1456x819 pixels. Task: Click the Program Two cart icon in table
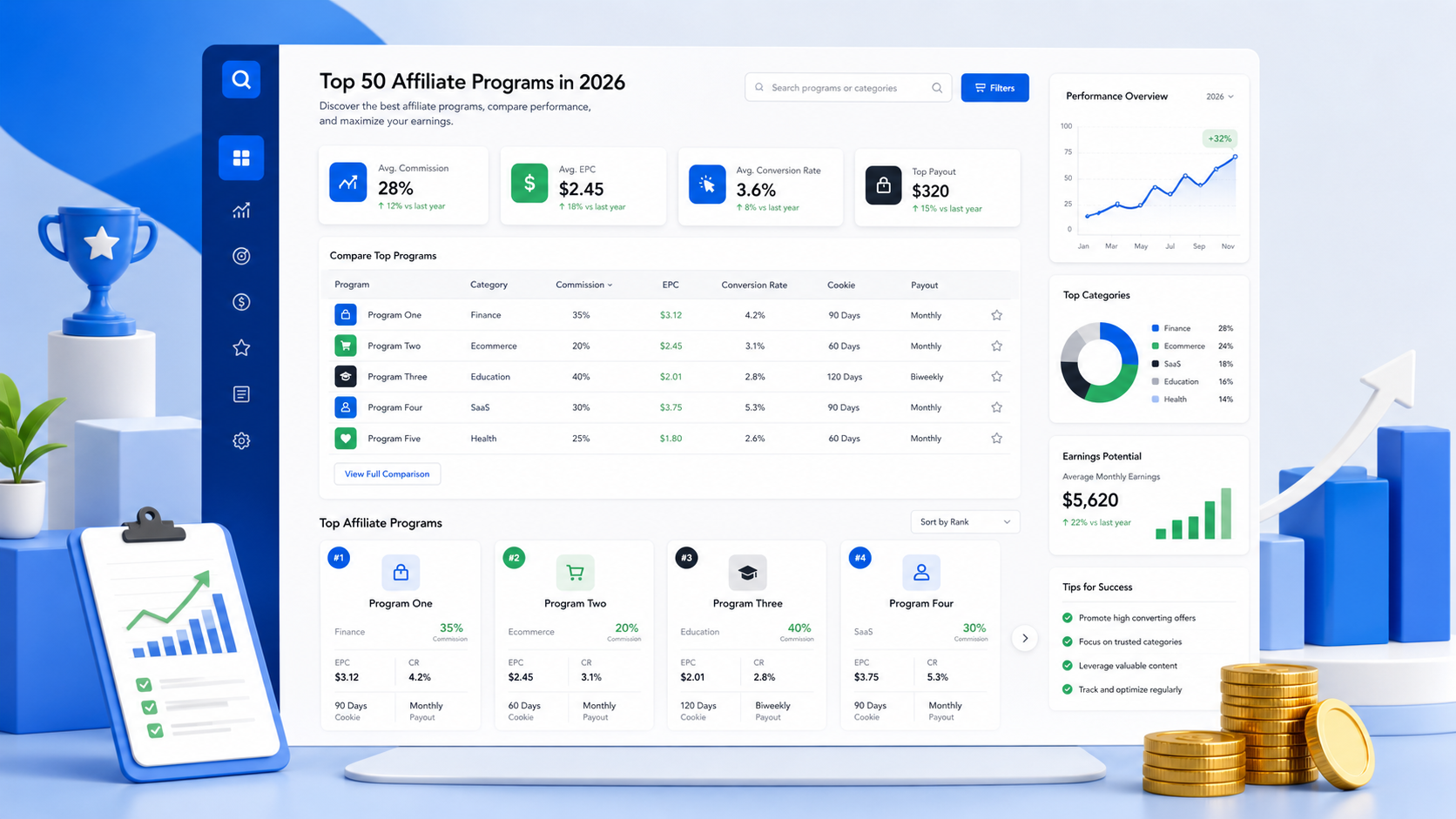(345, 346)
